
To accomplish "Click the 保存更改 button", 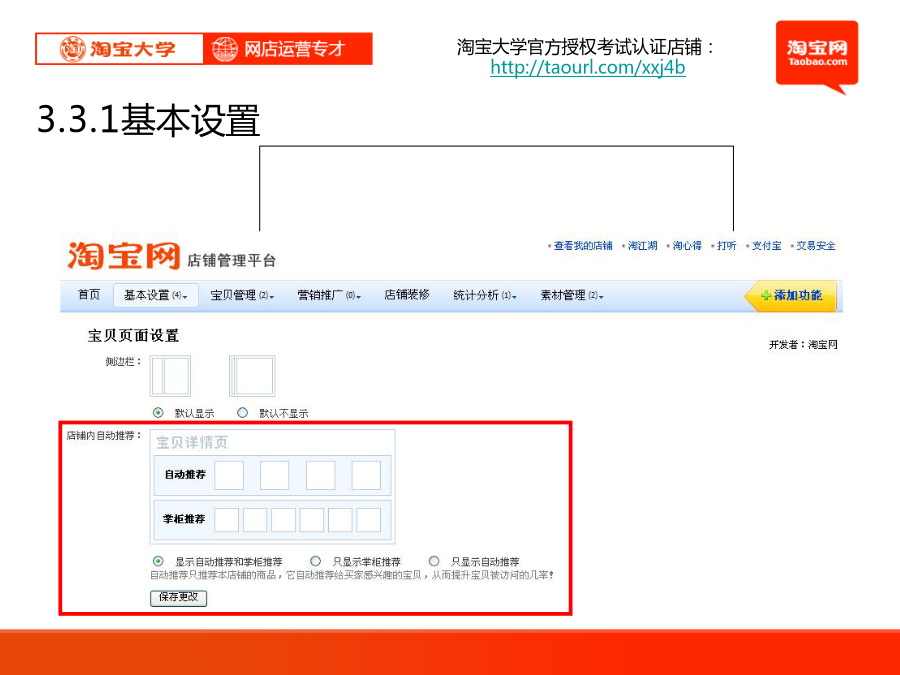I will tap(179, 598).
